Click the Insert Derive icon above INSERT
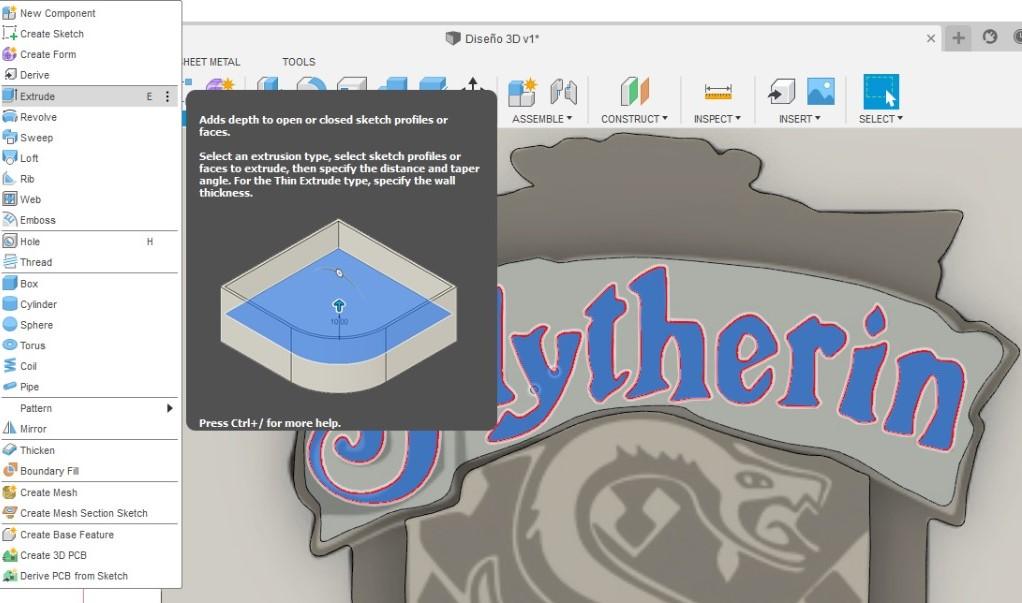Viewport: 1022px width, 603px height. pos(781,92)
